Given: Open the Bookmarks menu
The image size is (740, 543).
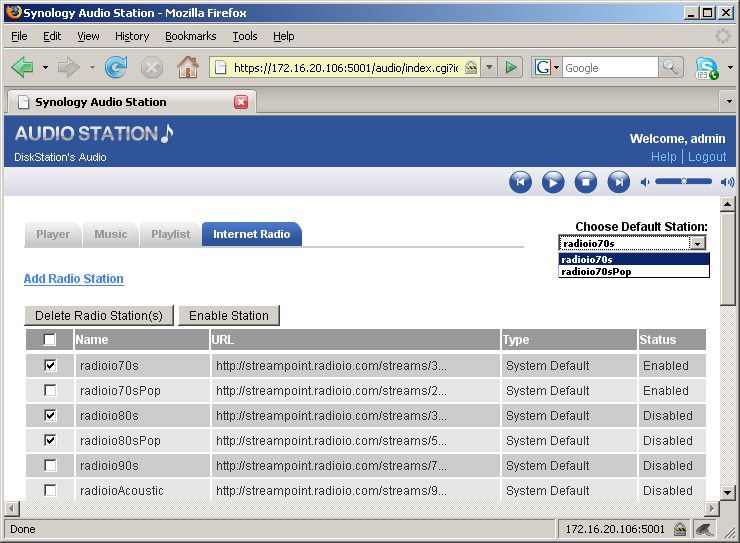Looking at the screenshot, I should [190, 36].
